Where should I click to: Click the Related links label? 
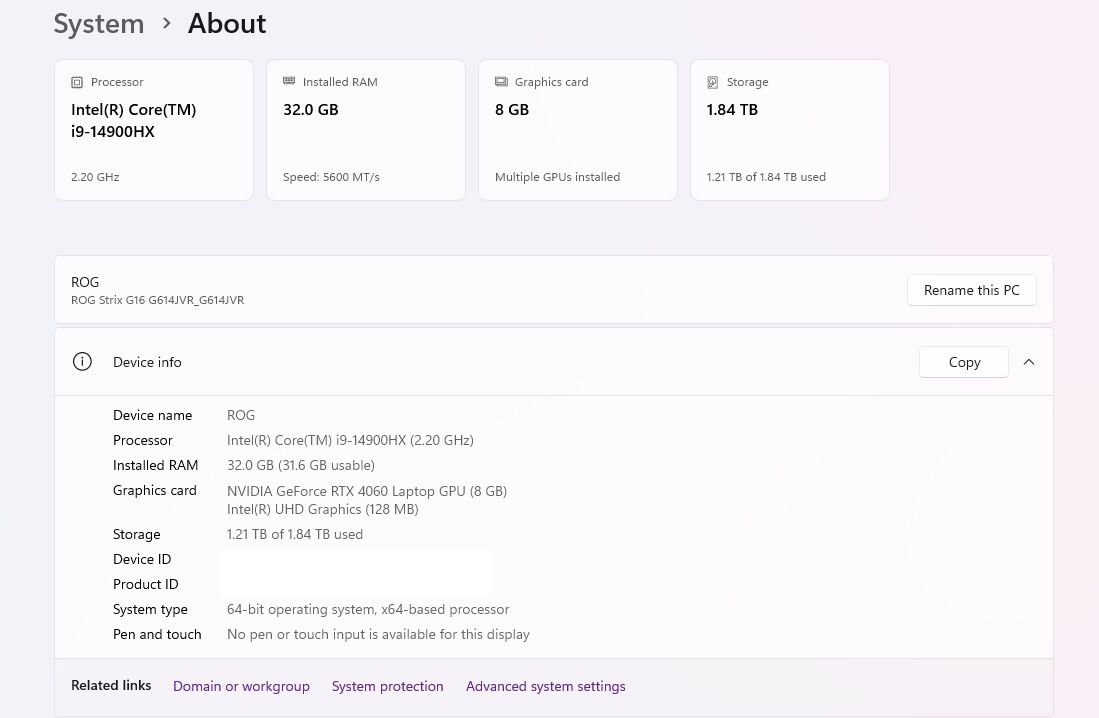click(111, 685)
